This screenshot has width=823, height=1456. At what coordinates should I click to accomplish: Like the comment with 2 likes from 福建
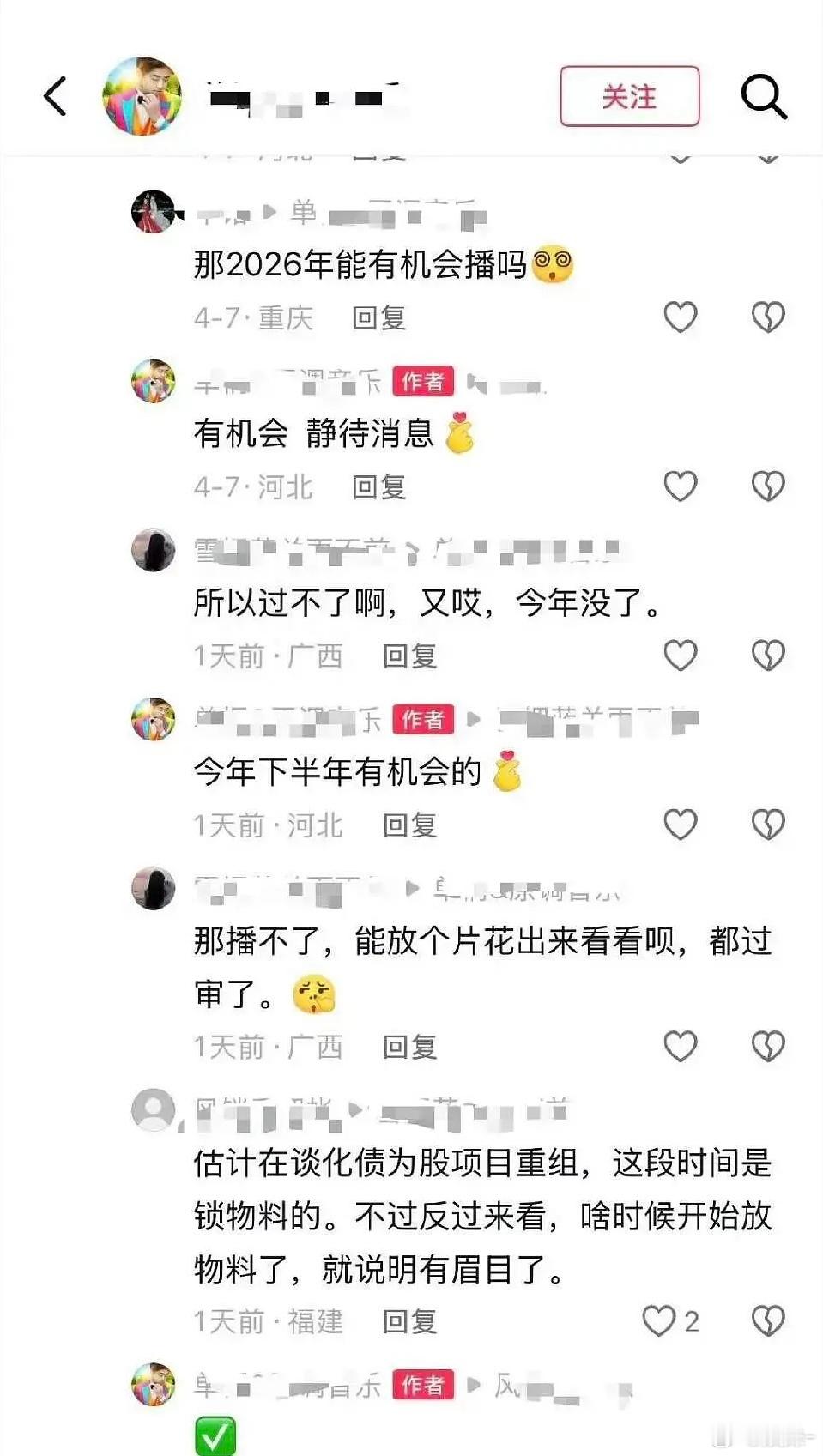671,1320
